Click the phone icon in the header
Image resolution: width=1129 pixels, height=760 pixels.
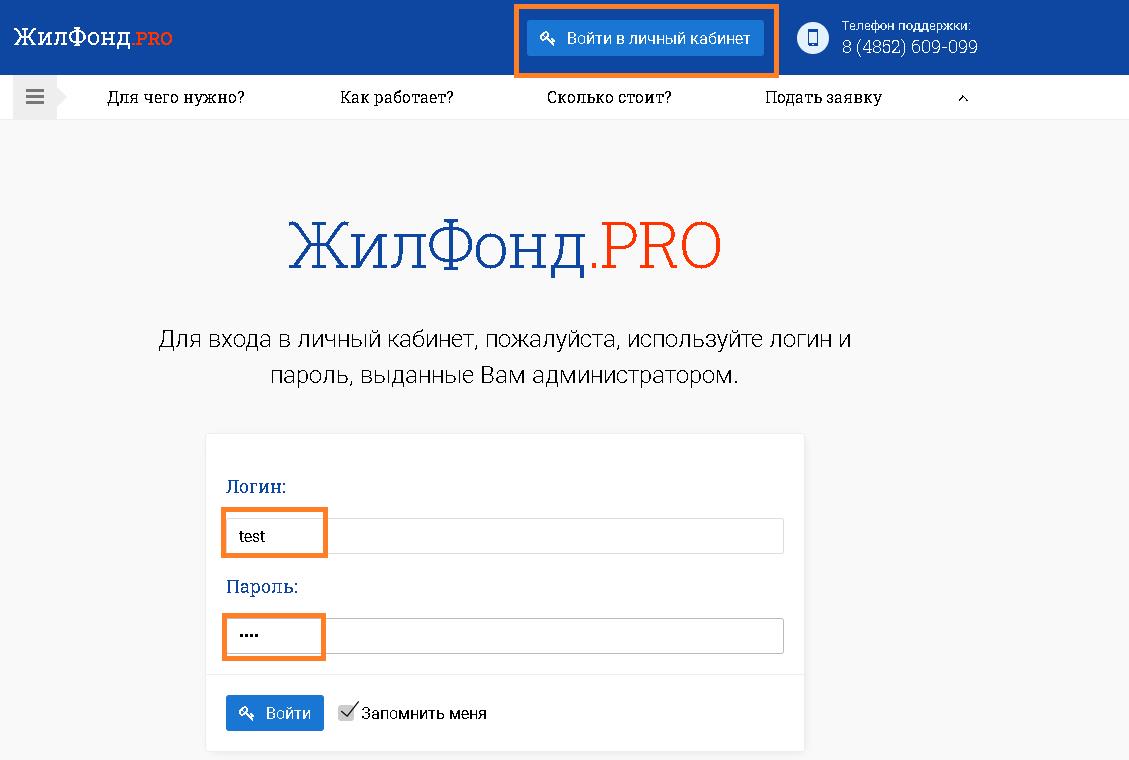tap(813, 39)
